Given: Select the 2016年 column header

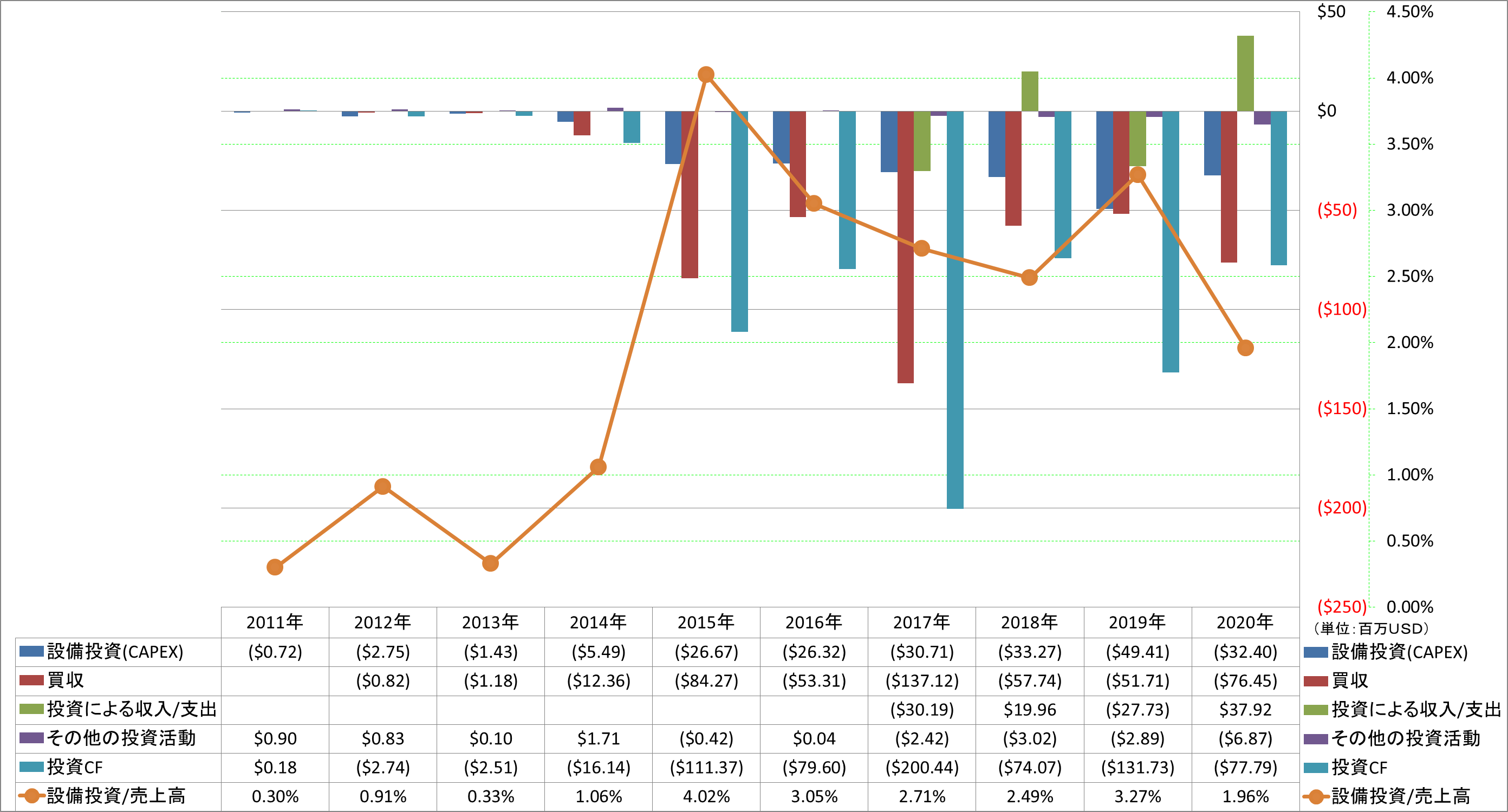Looking at the screenshot, I should tap(814, 622).
